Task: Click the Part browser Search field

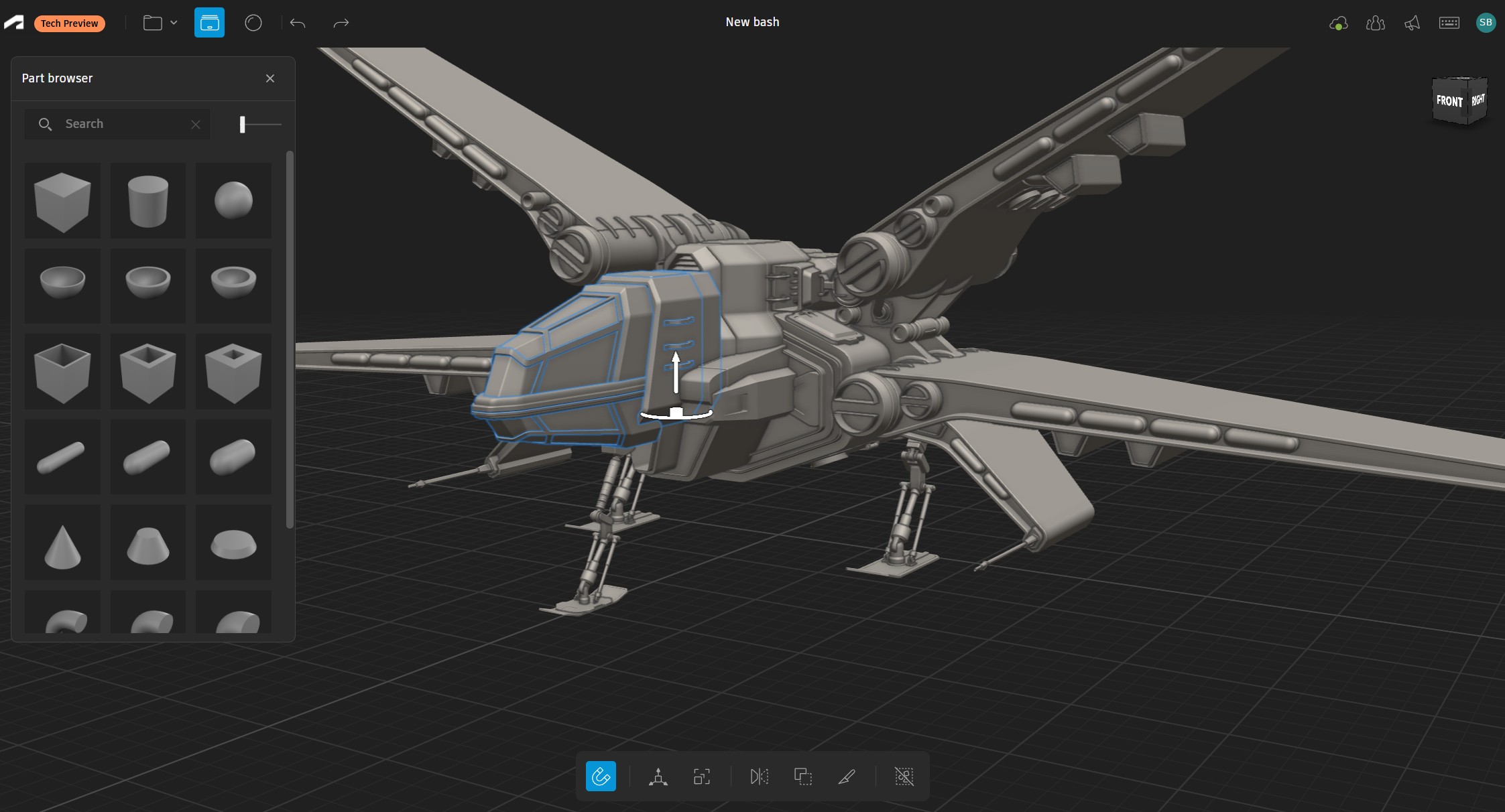Action: pyautogui.click(x=117, y=124)
